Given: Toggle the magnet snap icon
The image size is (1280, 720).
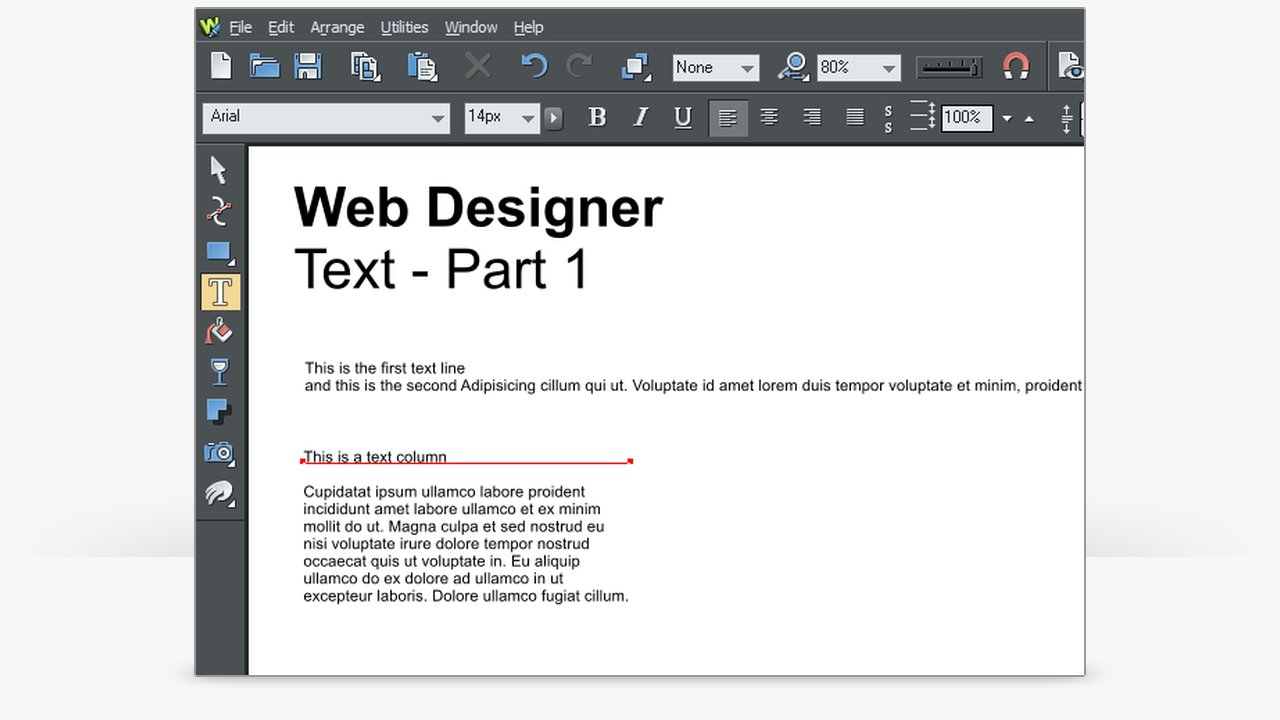Looking at the screenshot, I should tap(1016, 67).
